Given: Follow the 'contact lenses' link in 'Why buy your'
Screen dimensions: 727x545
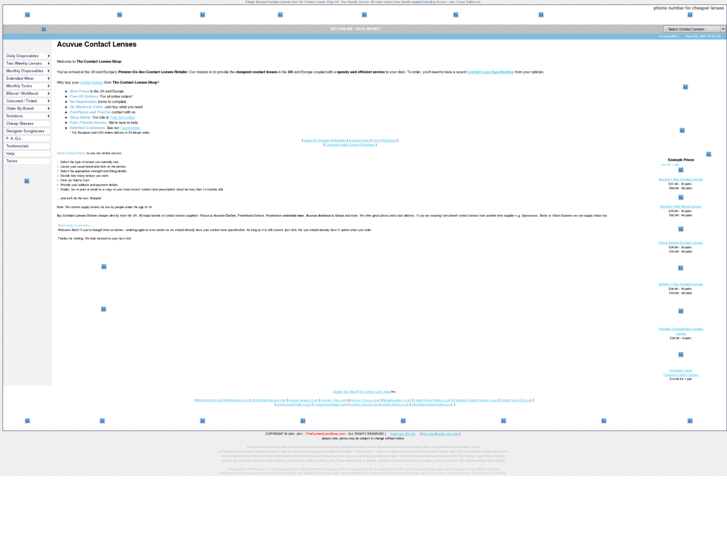Looking at the screenshot, I should coord(91,83).
